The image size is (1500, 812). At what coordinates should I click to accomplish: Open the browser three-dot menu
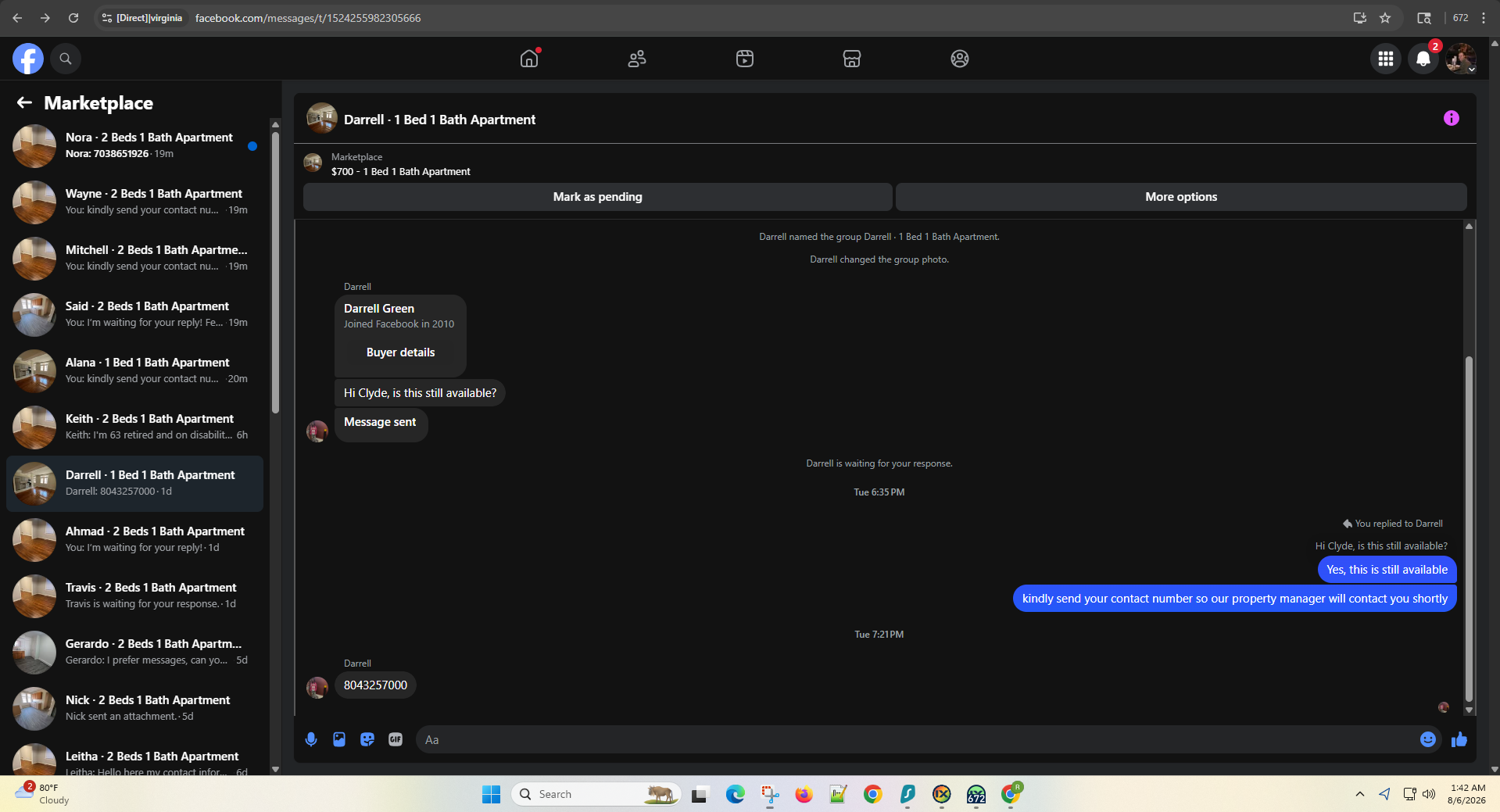(1484, 18)
